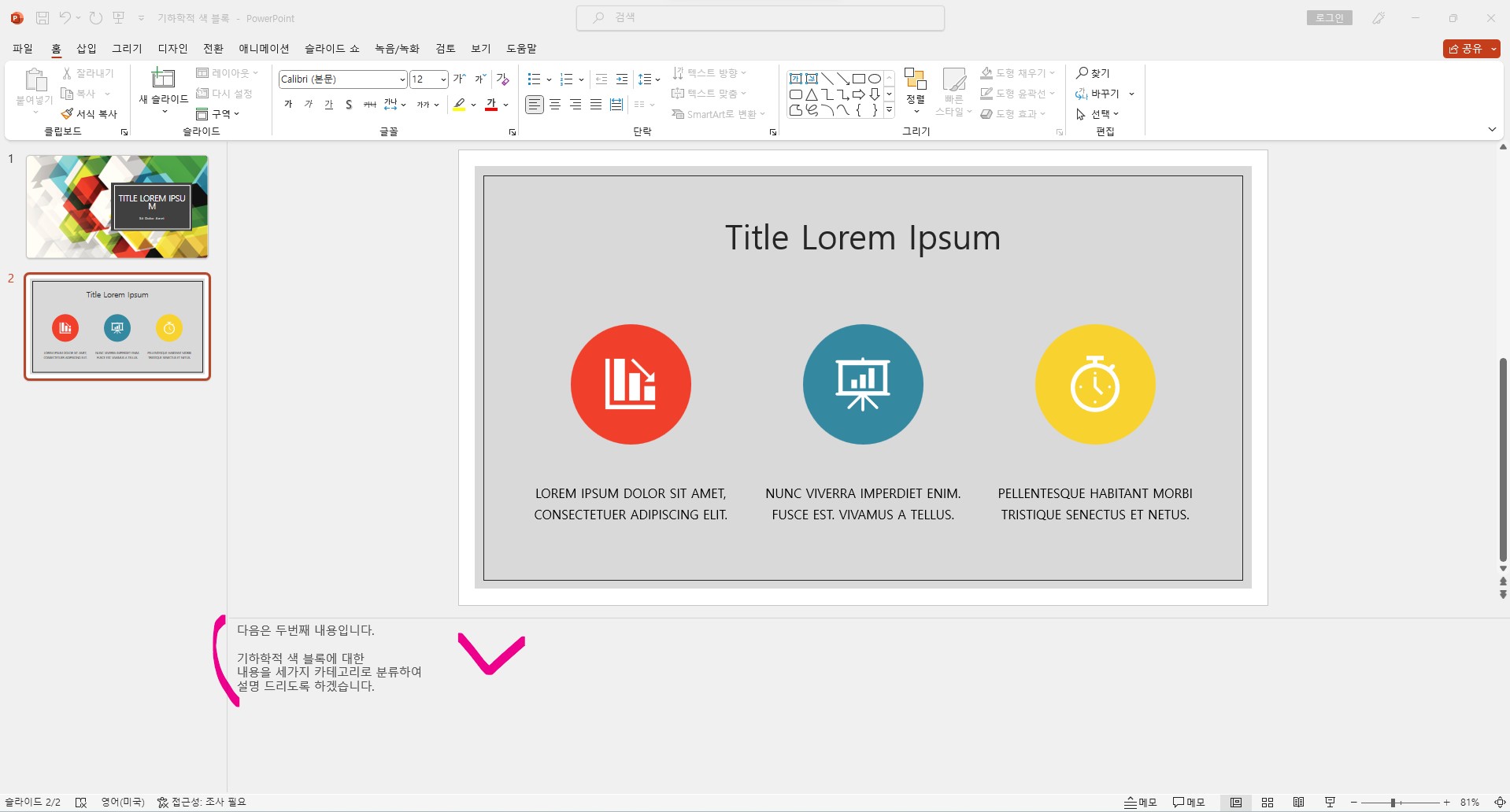Clear all formatting with the eraser icon
Viewport: 1510px width, 812px height.
503,79
